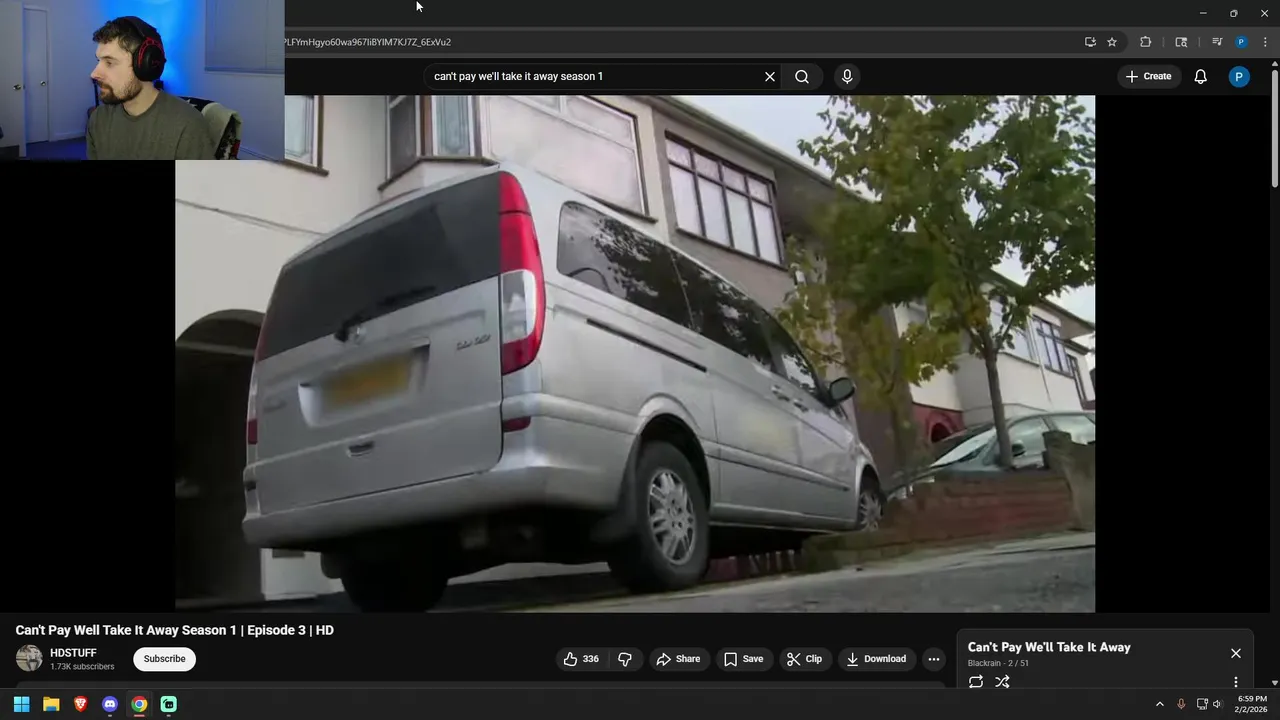Open Brave browser from the taskbar

point(80,704)
